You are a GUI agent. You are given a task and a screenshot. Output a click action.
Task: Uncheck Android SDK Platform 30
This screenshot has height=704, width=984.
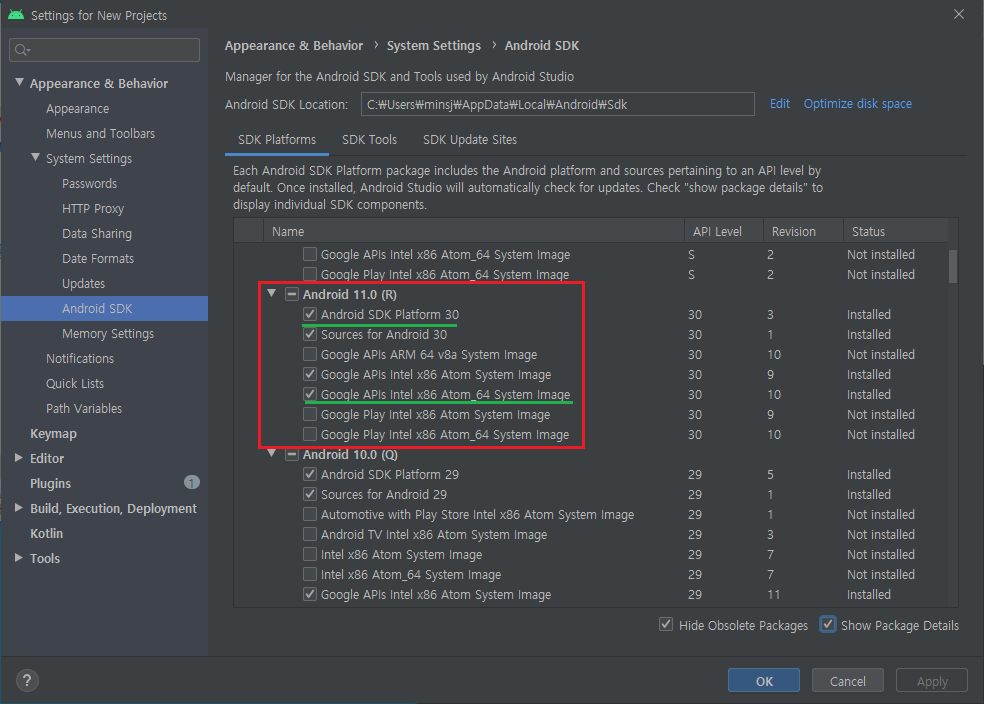click(310, 314)
